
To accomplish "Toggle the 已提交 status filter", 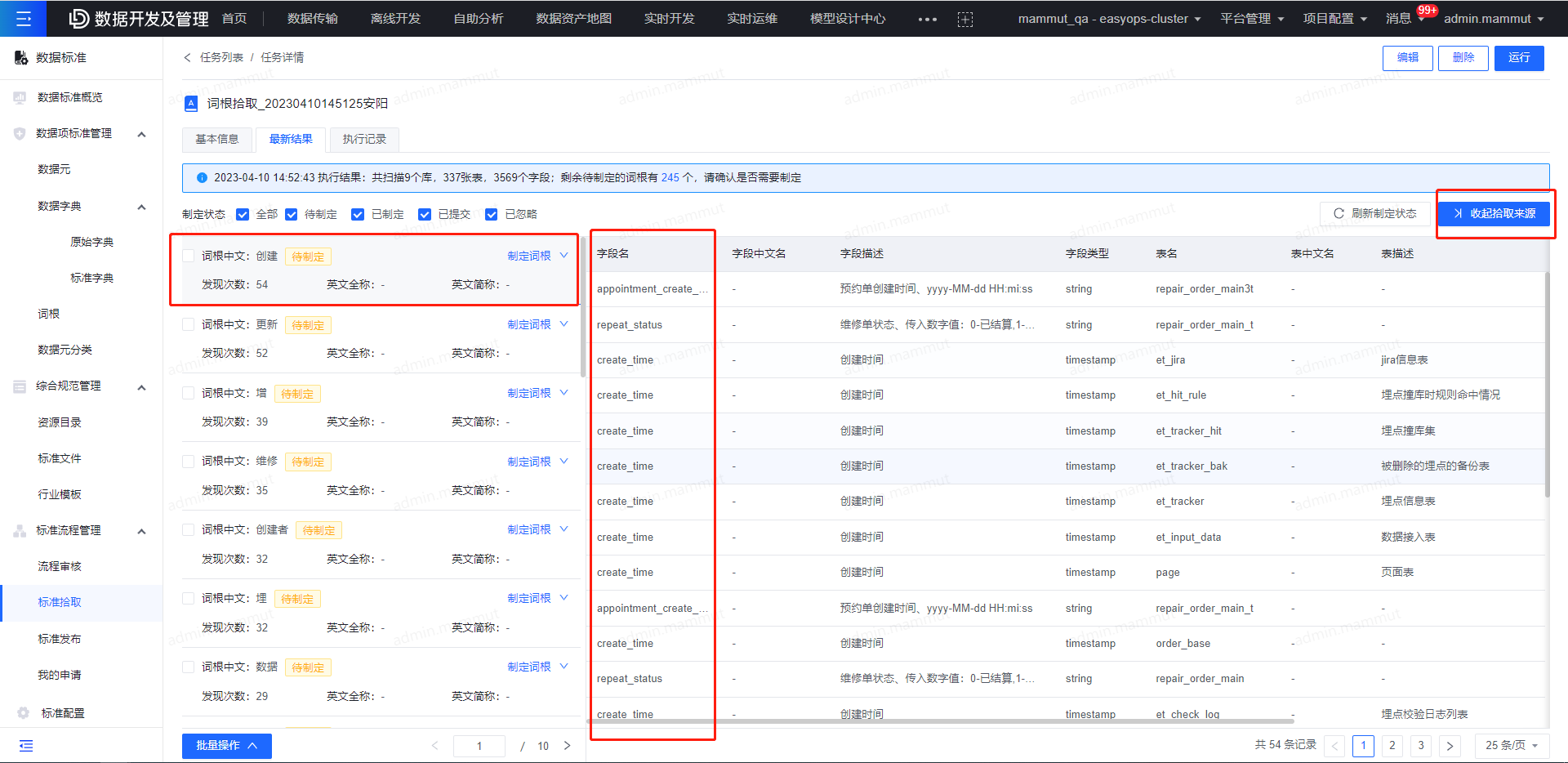I will coord(425,214).
